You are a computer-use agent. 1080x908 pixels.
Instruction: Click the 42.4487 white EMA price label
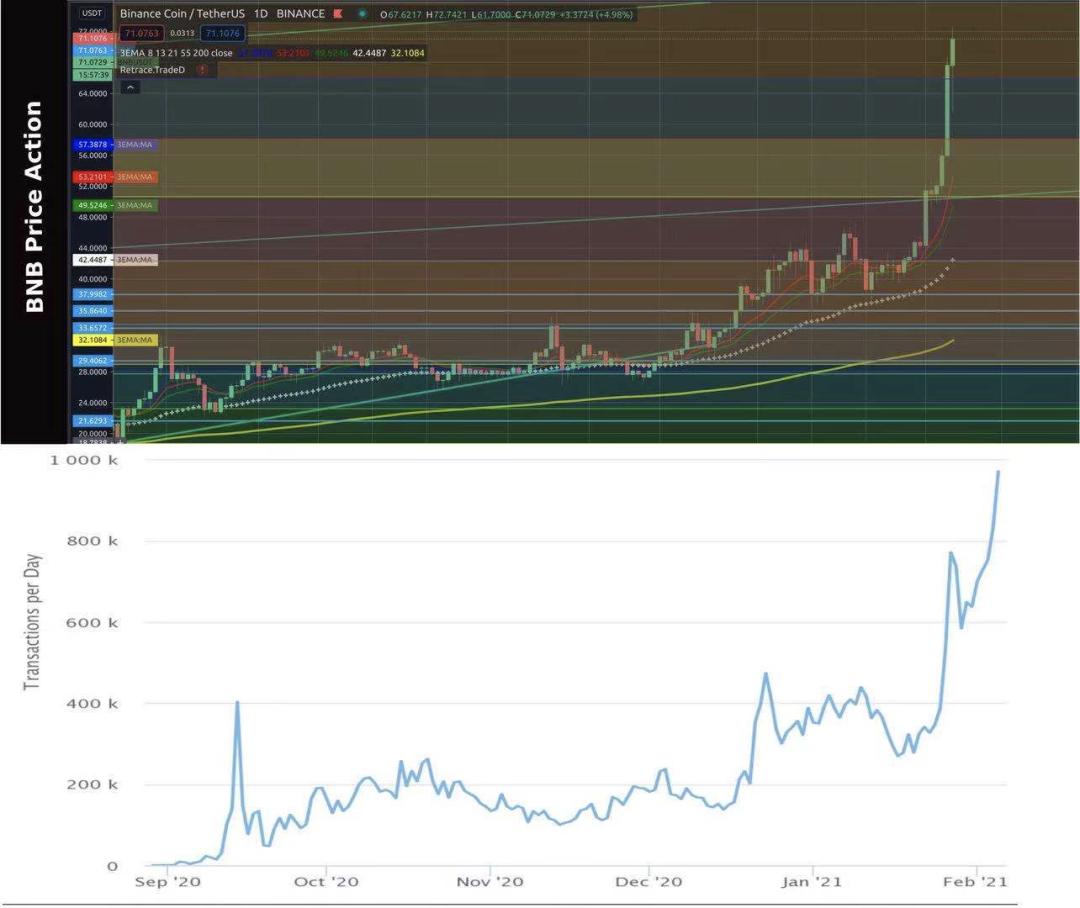(92, 260)
